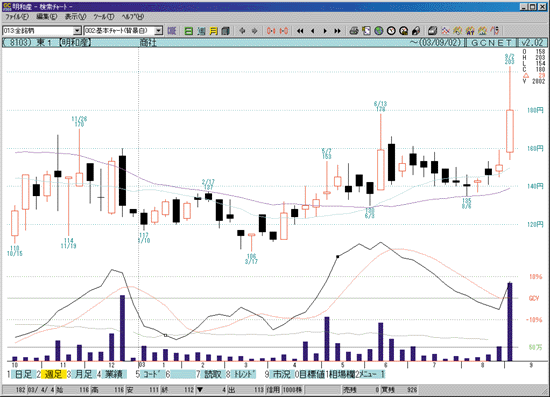Switch to daily chart with green 日 icon

189,31
